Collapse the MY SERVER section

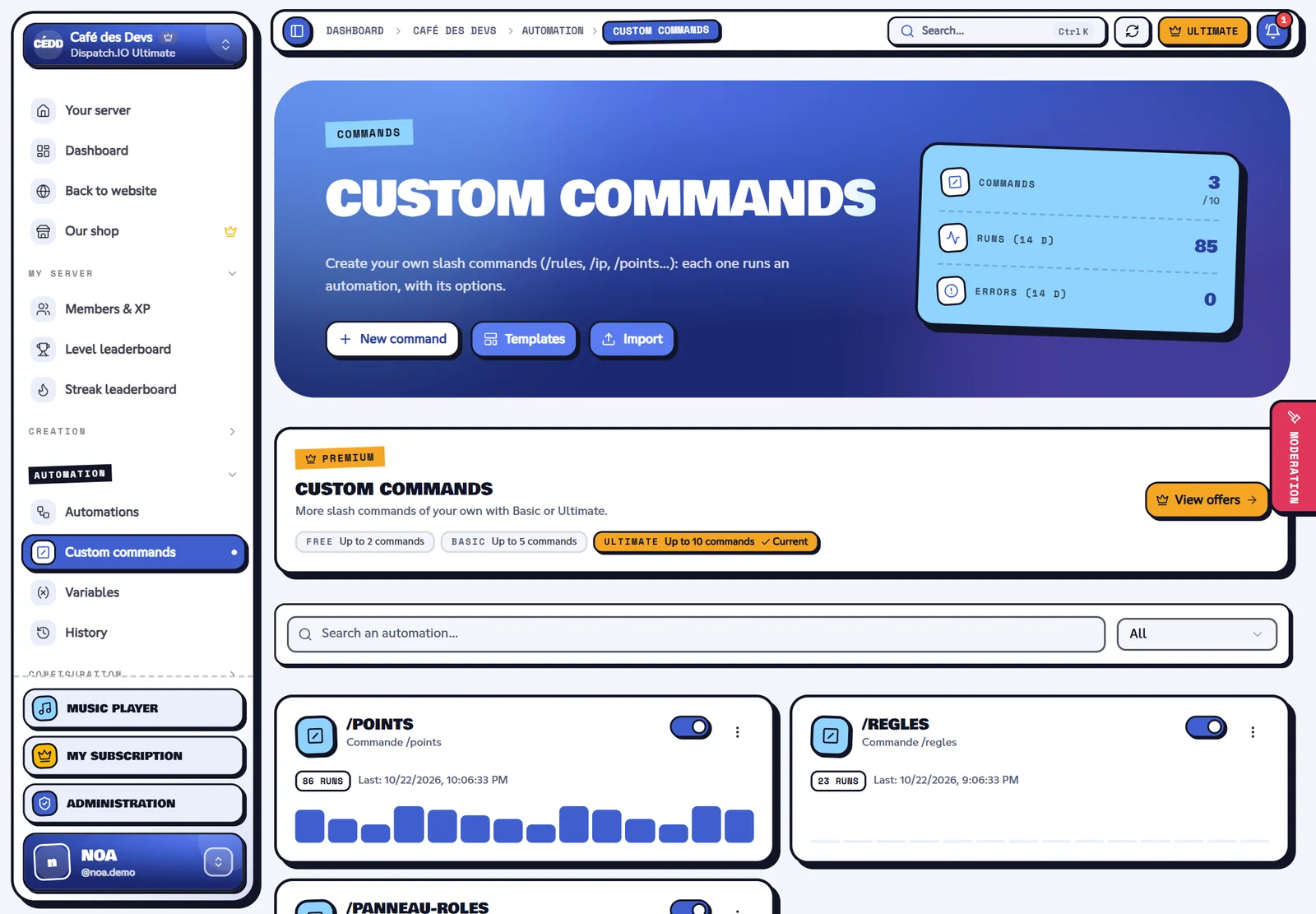[232, 274]
